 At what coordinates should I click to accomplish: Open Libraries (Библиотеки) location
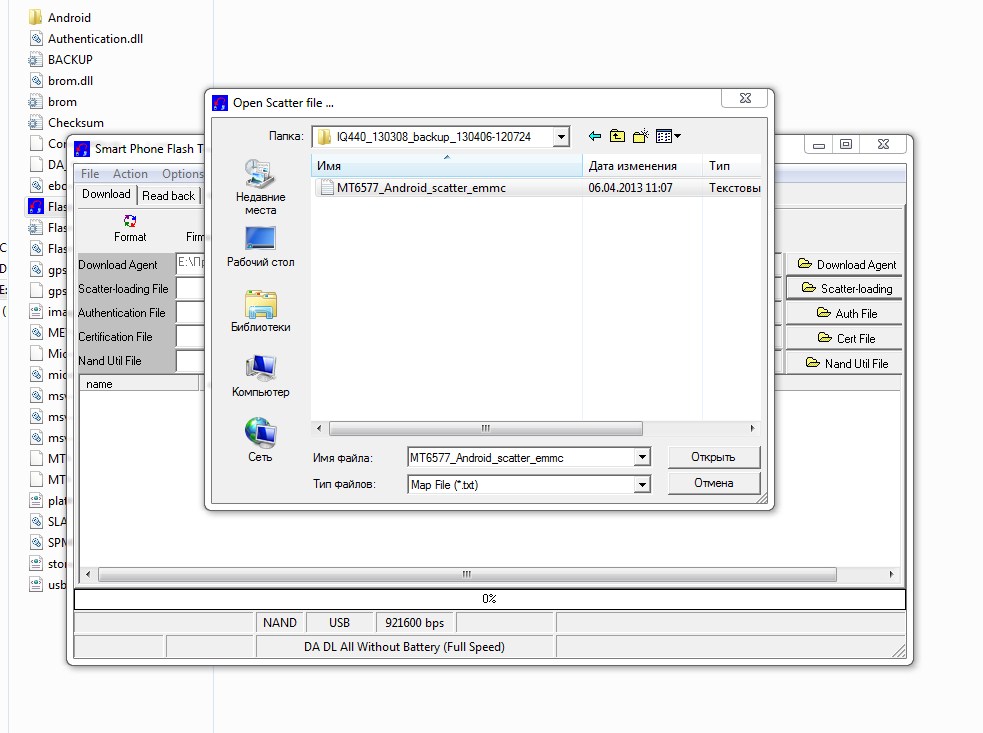pos(260,311)
